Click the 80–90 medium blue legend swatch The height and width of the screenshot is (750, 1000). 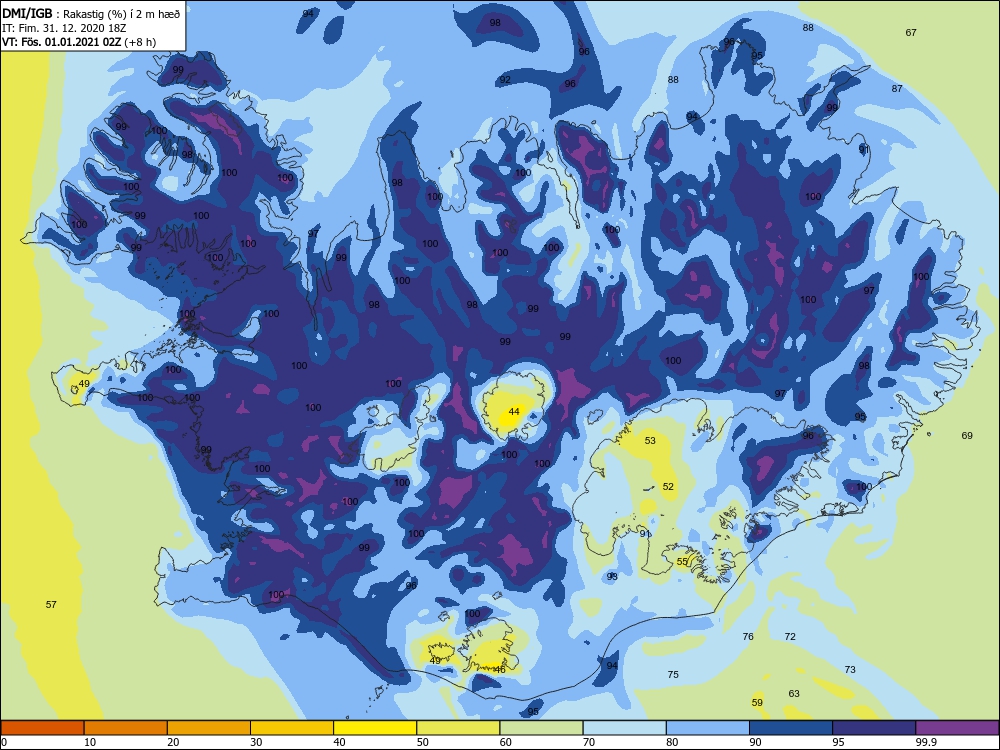pyautogui.click(x=708, y=728)
